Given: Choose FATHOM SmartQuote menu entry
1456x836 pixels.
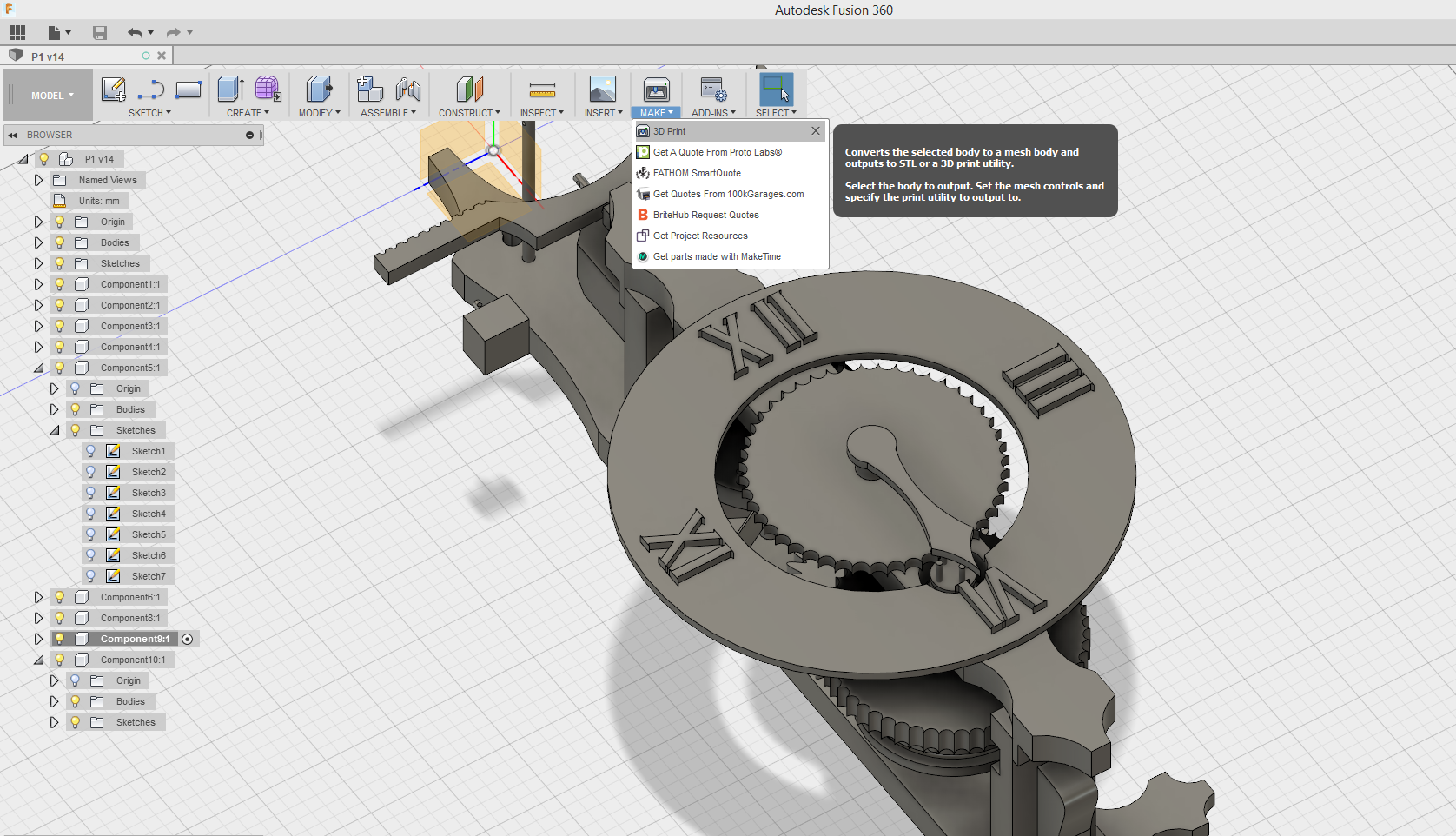Looking at the screenshot, I should coord(730,173).
